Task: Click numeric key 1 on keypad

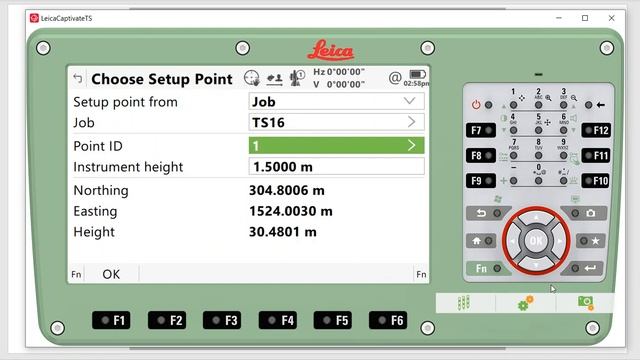Action: pyautogui.click(x=513, y=105)
